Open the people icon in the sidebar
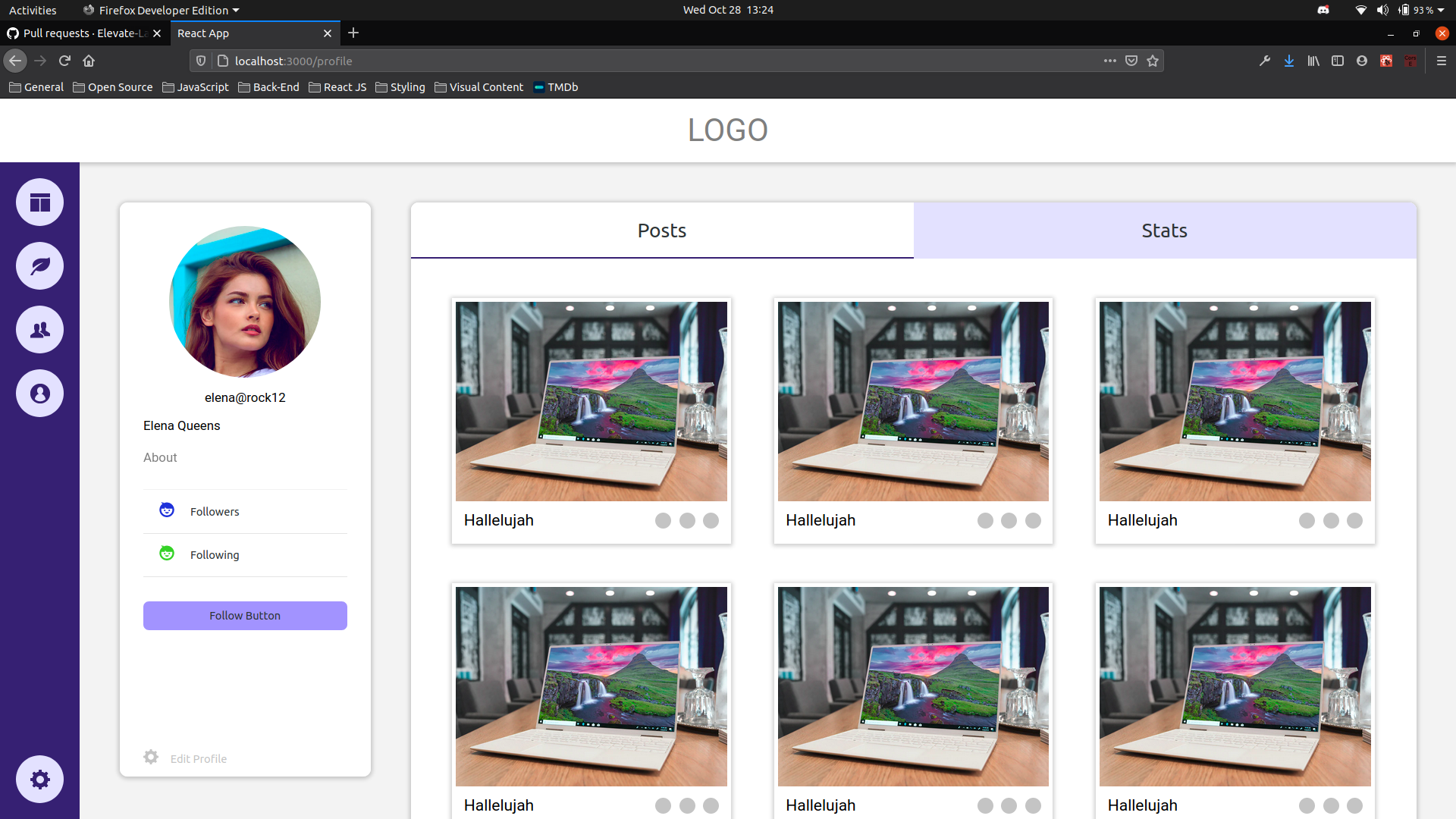 [x=39, y=330]
